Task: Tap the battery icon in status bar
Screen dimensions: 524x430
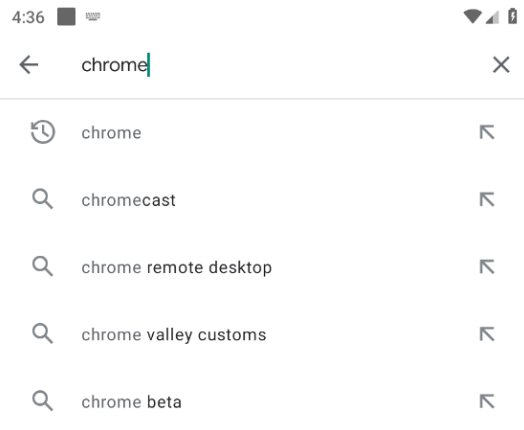Action: tap(512, 16)
